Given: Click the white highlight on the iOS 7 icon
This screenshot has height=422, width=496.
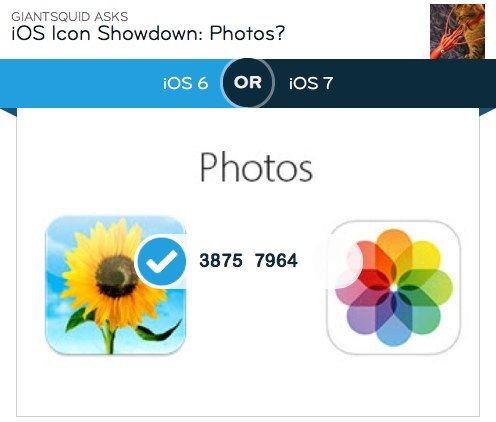Looking at the screenshot, I should pos(350,265).
